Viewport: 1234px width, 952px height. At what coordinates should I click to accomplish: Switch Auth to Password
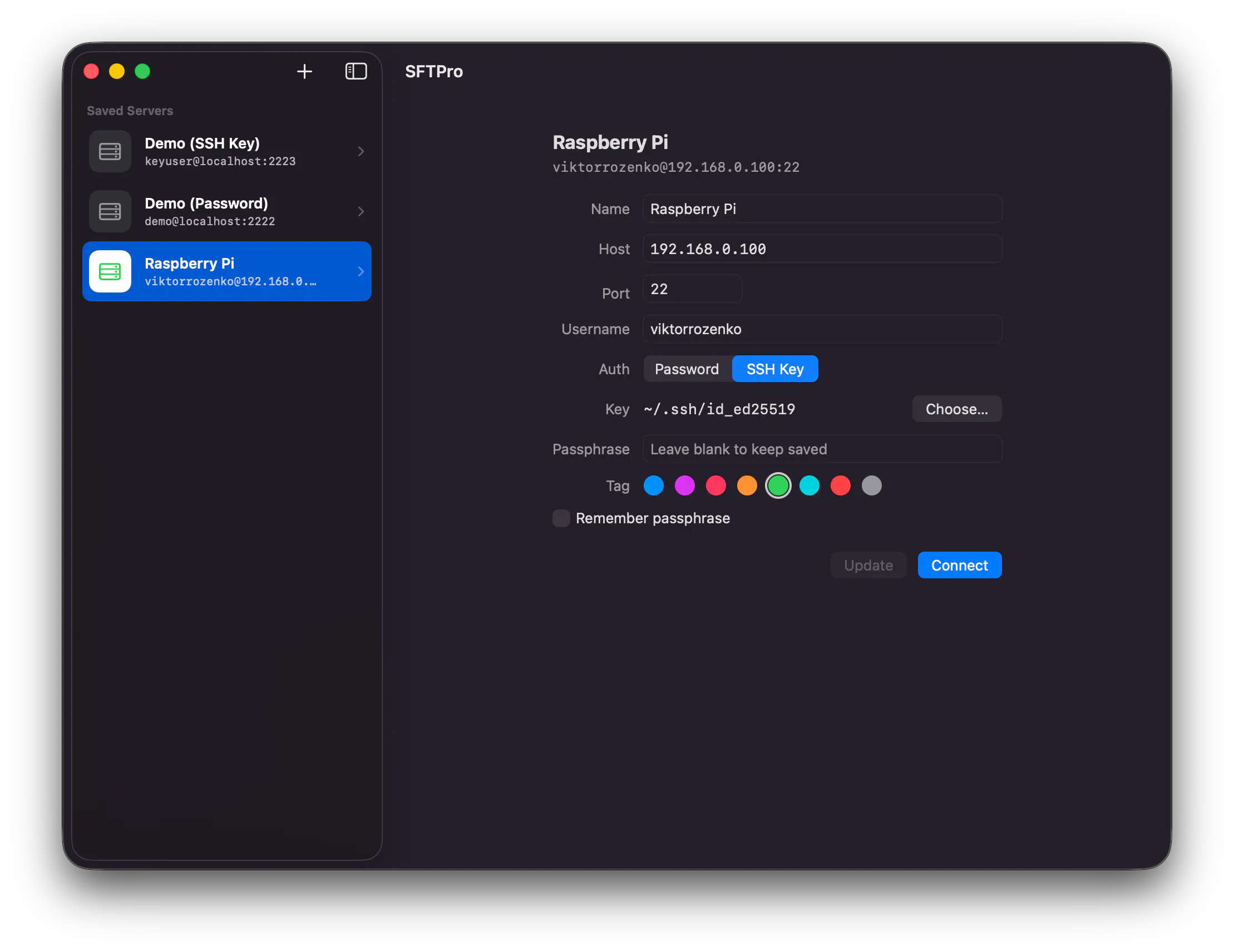pos(687,369)
